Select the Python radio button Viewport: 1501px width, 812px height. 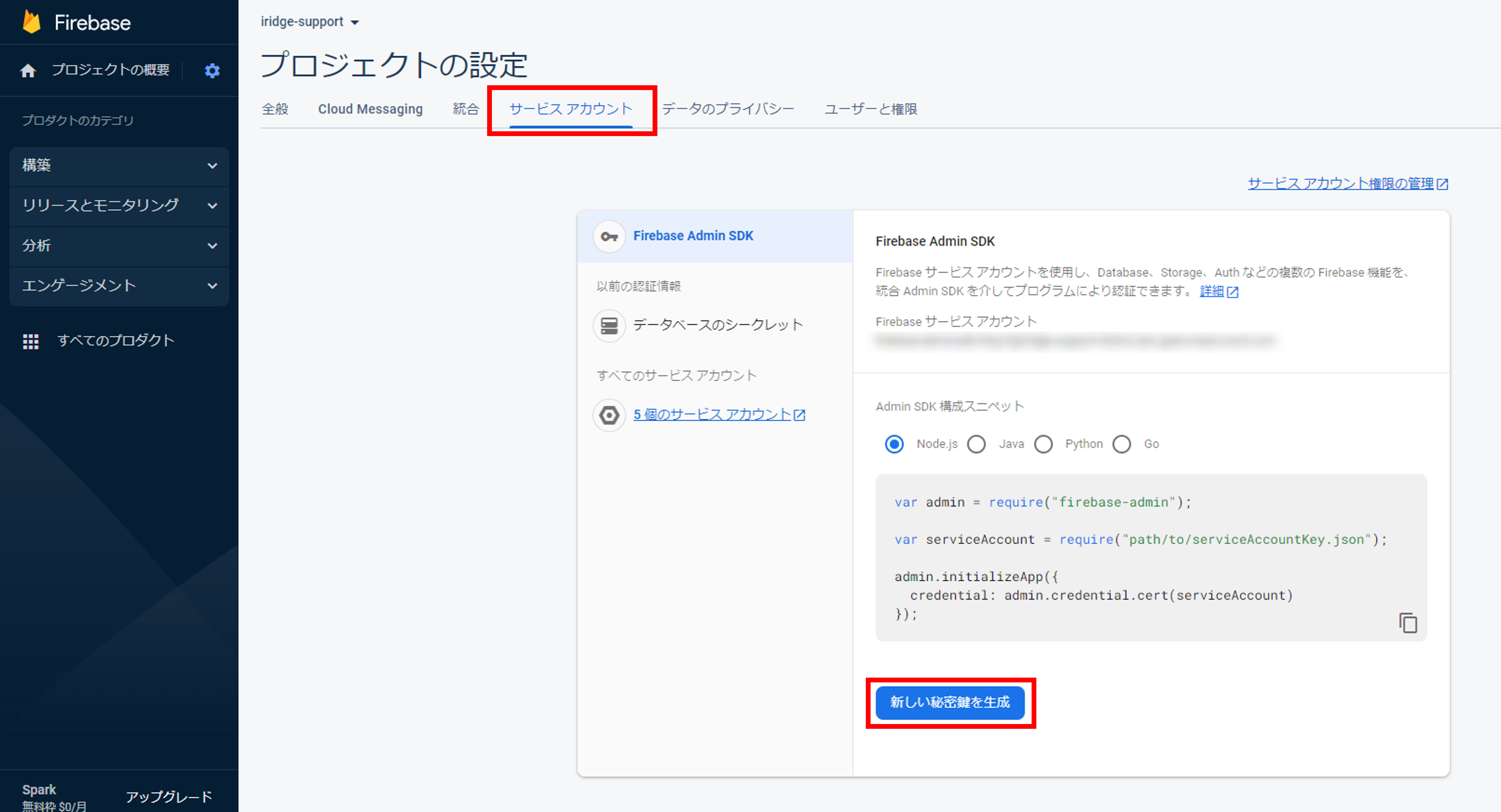click(x=1044, y=444)
